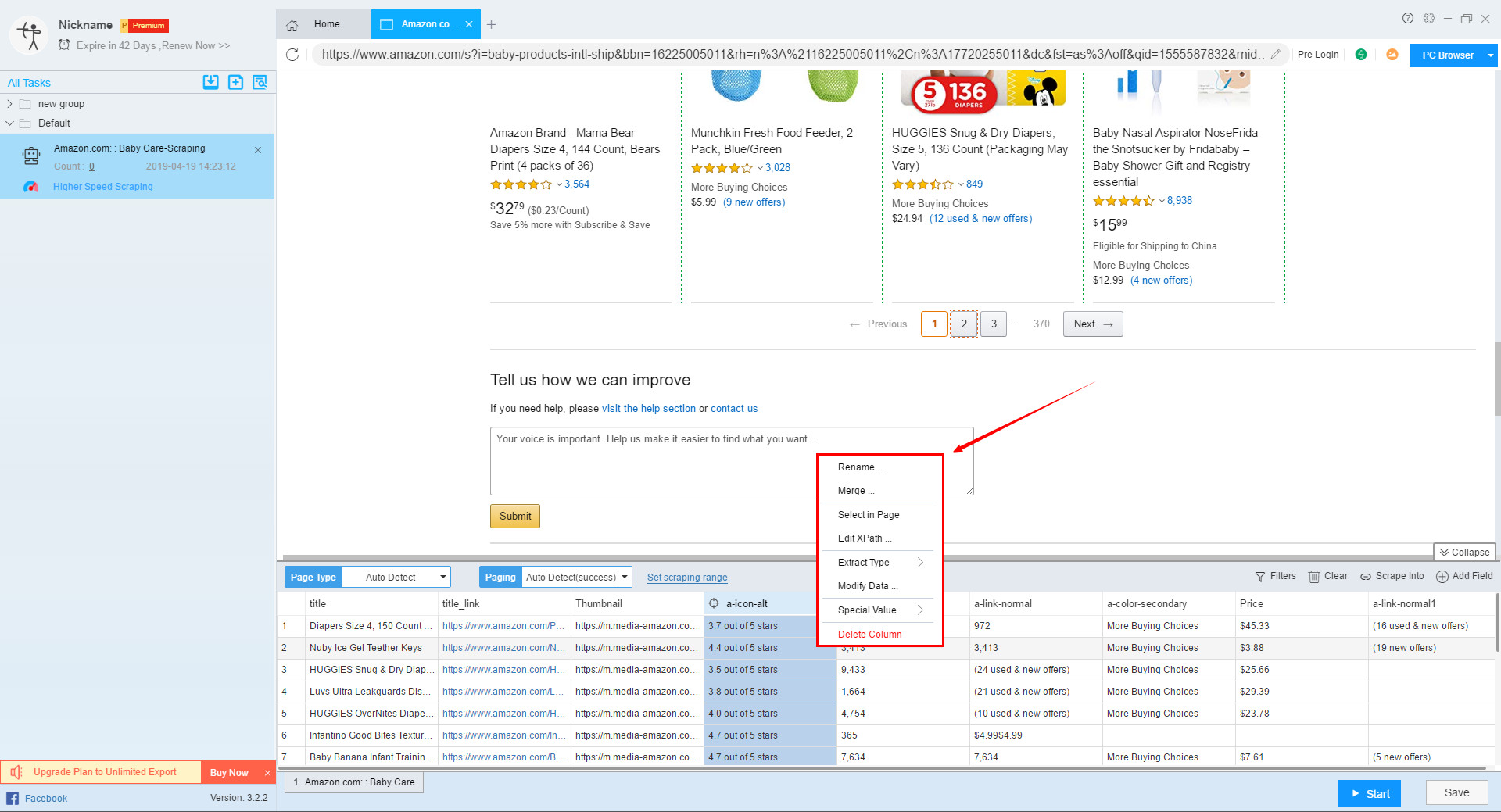Click the yellow Submit button
Image resolution: width=1501 pixels, height=812 pixels.
click(x=515, y=516)
